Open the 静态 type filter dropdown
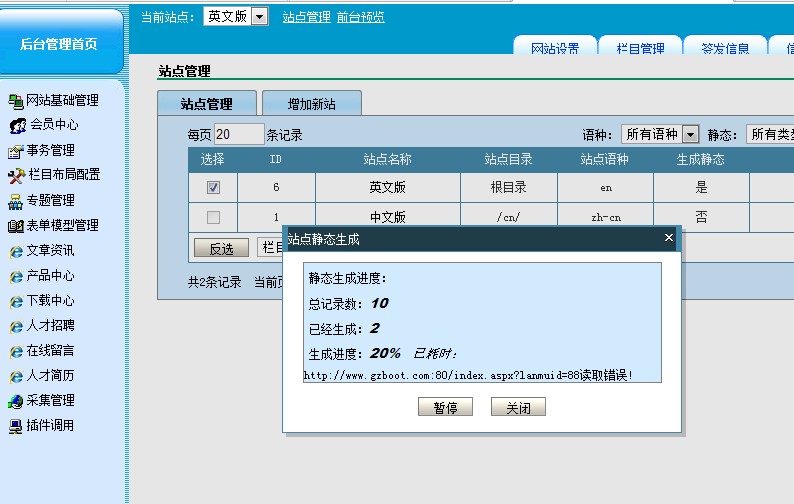This screenshot has width=794, height=504. (x=770, y=134)
